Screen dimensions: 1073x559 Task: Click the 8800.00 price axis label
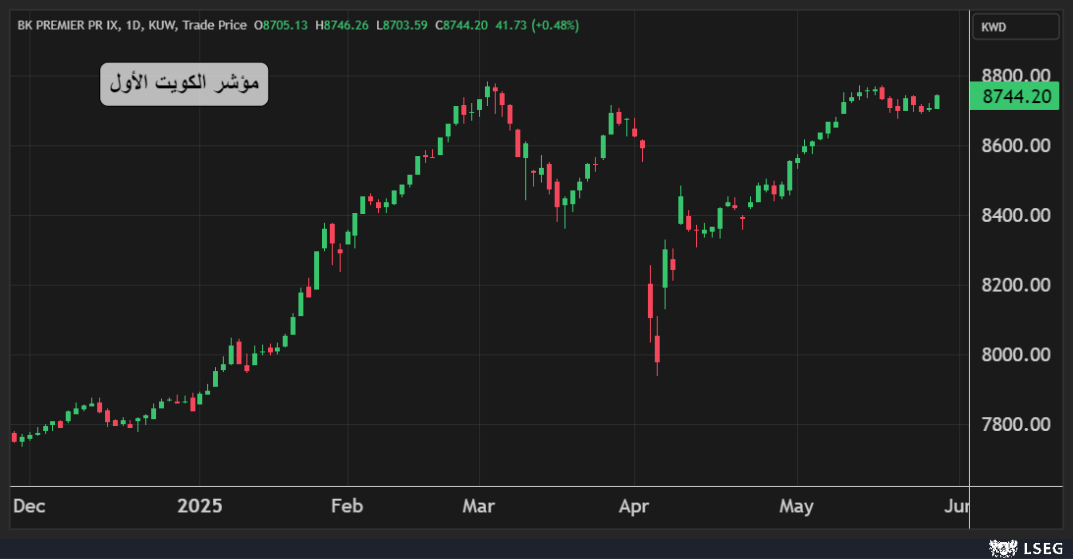(1015, 76)
